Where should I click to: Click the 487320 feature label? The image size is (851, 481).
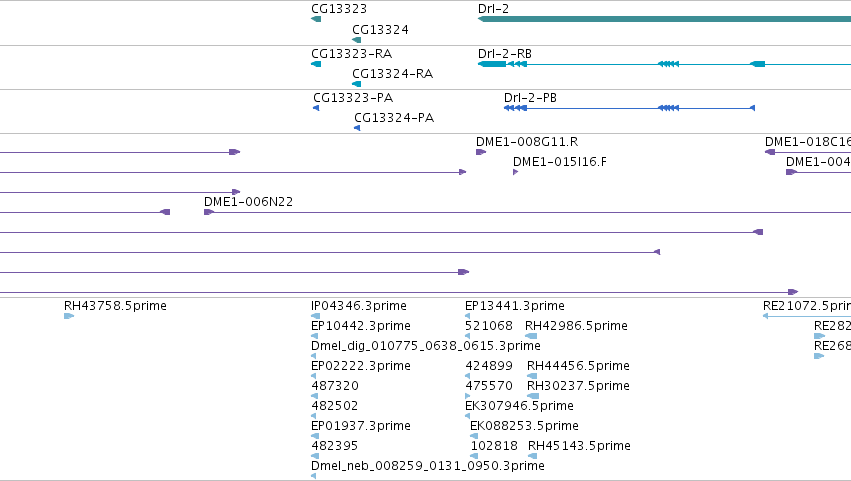(335, 386)
